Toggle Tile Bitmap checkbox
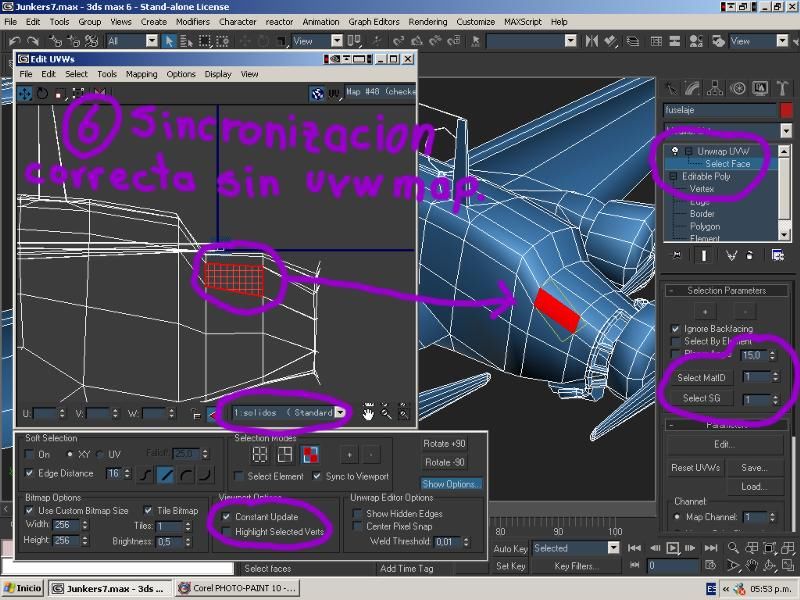The width and height of the screenshot is (800, 600). (x=148, y=510)
